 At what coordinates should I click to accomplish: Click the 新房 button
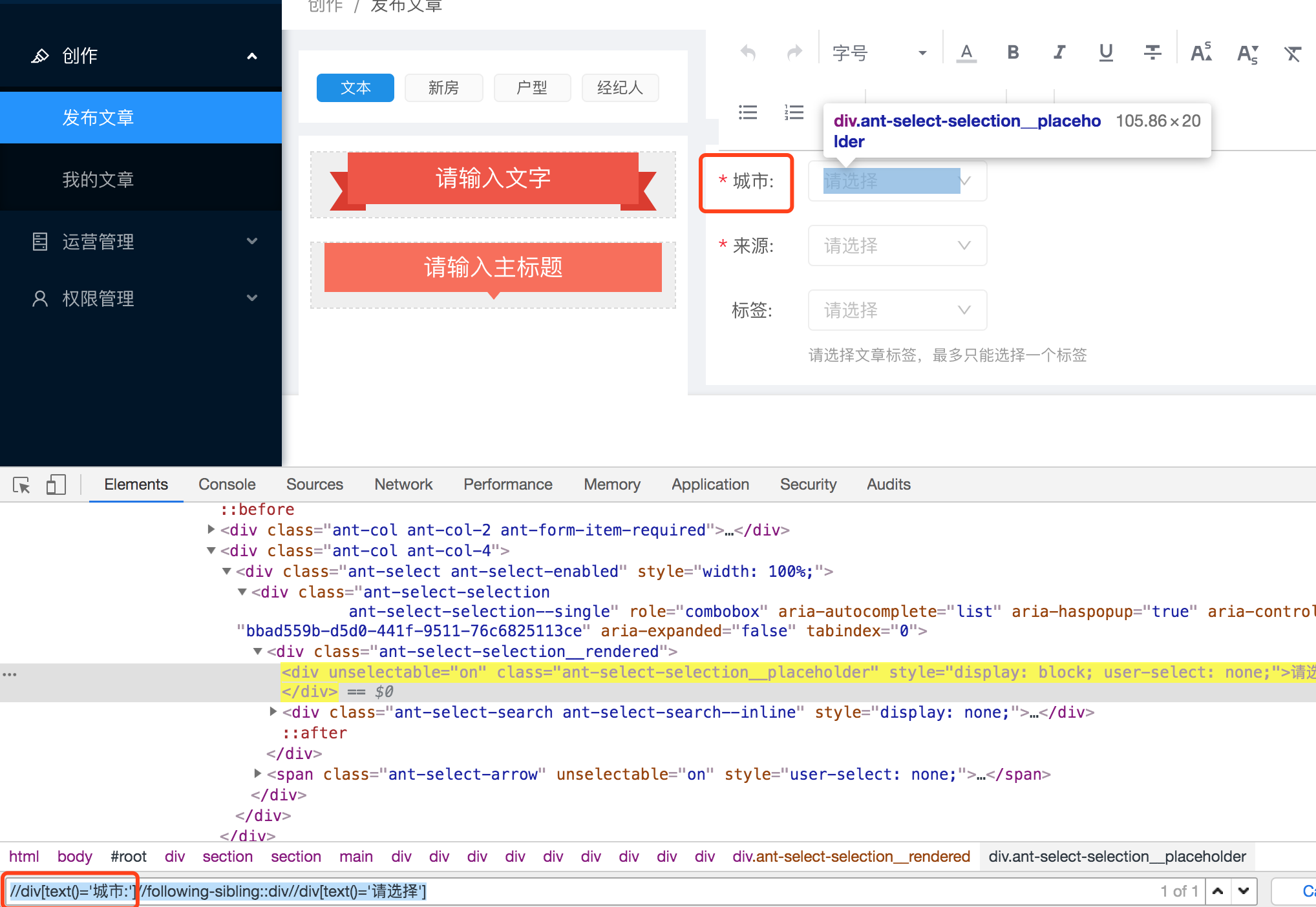click(443, 88)
